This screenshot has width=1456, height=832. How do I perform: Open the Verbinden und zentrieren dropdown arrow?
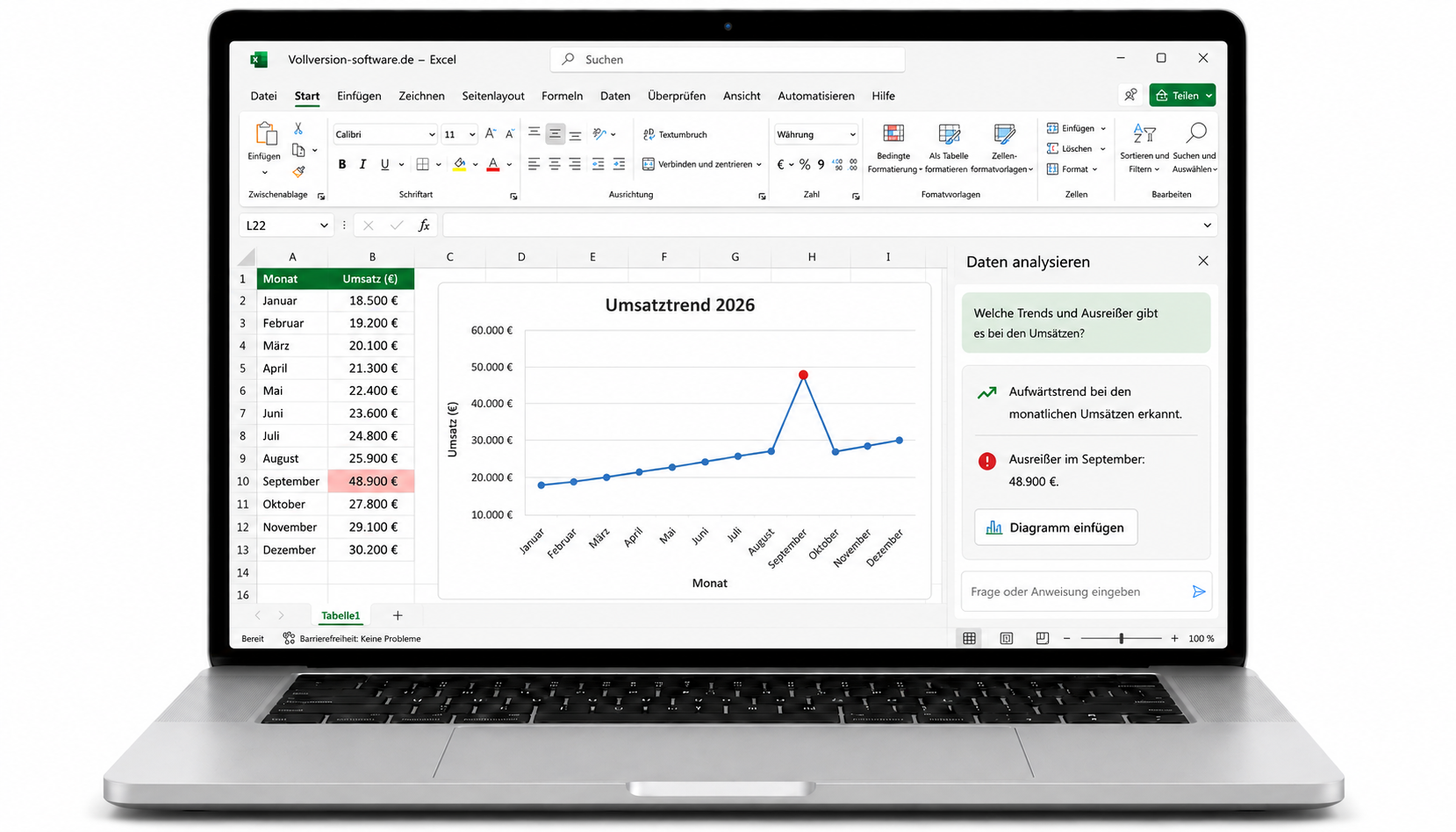759,164
